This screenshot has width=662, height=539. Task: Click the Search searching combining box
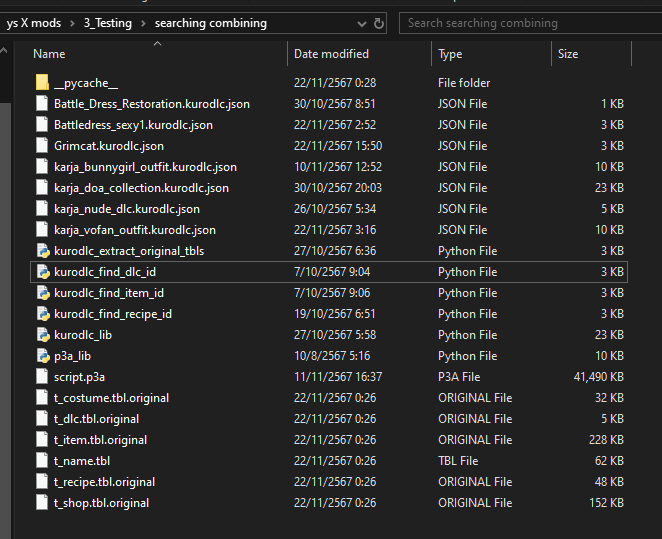(x=530, y=23)
